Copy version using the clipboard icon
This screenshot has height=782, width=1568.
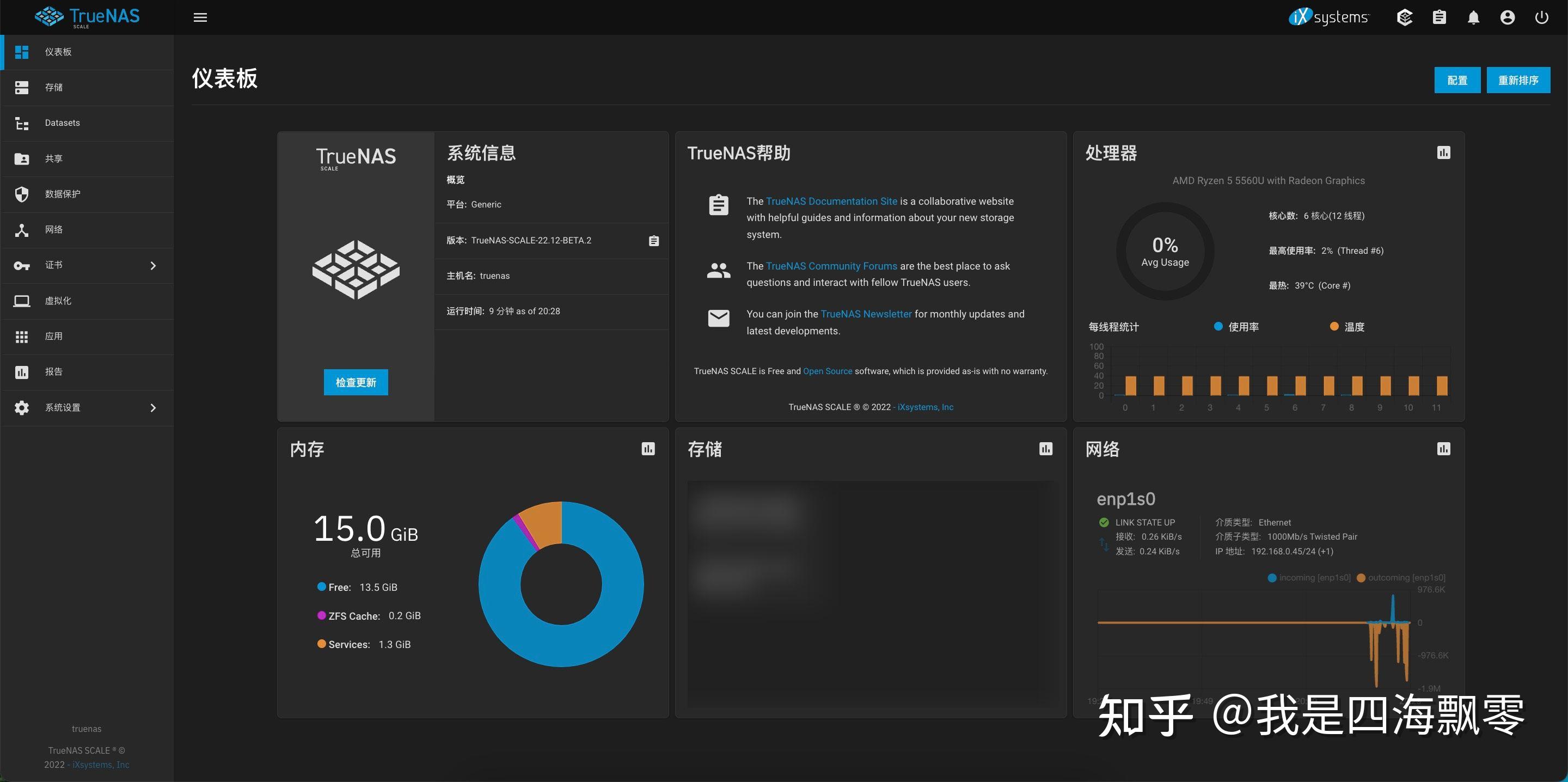tap(654, 240)
